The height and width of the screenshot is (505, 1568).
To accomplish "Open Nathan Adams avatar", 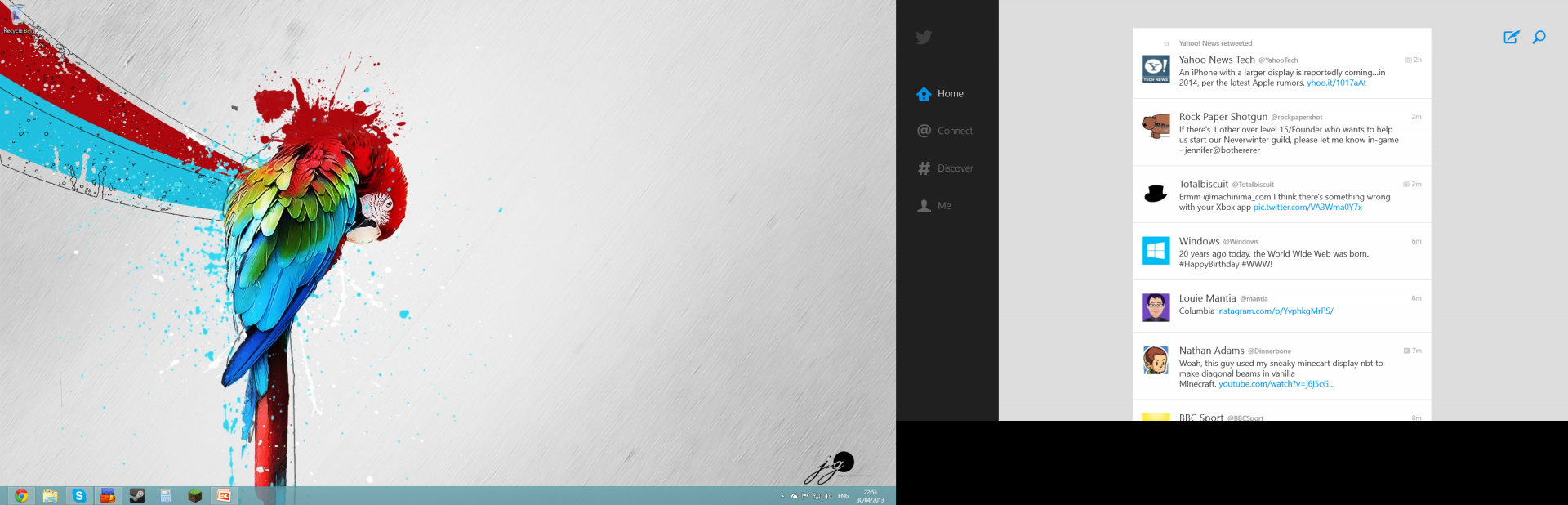I will click(x=1156, y=360).
